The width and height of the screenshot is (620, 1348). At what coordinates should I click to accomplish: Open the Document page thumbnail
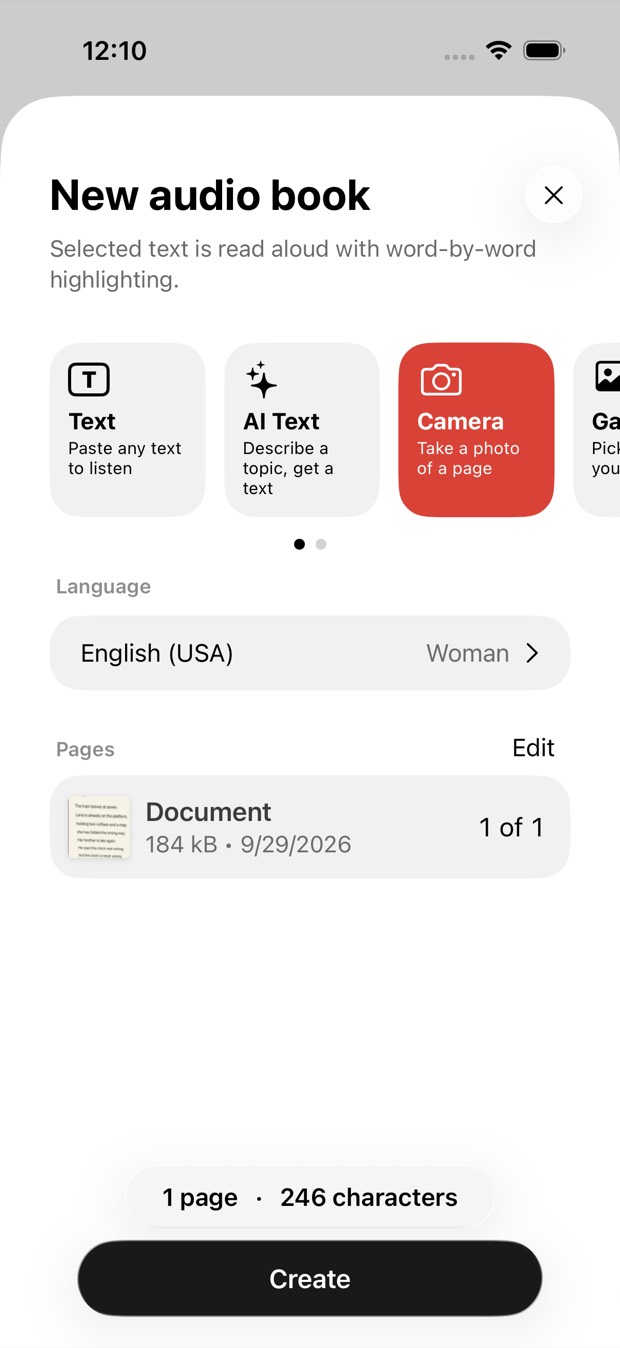pos(99,828)
